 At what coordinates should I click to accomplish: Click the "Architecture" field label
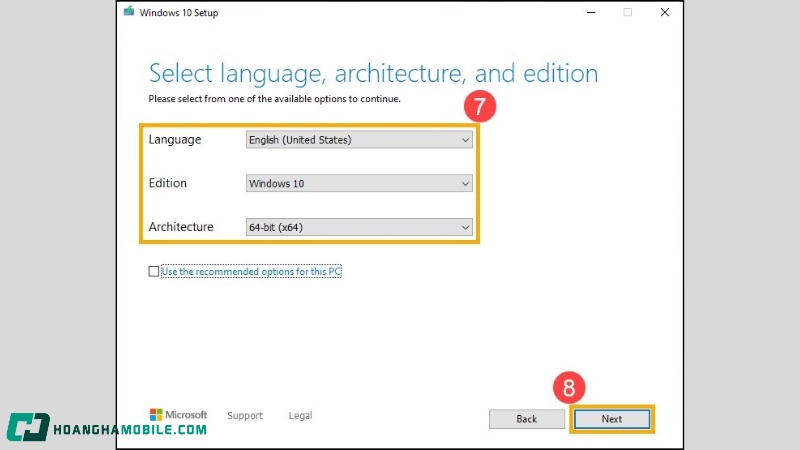181,227
